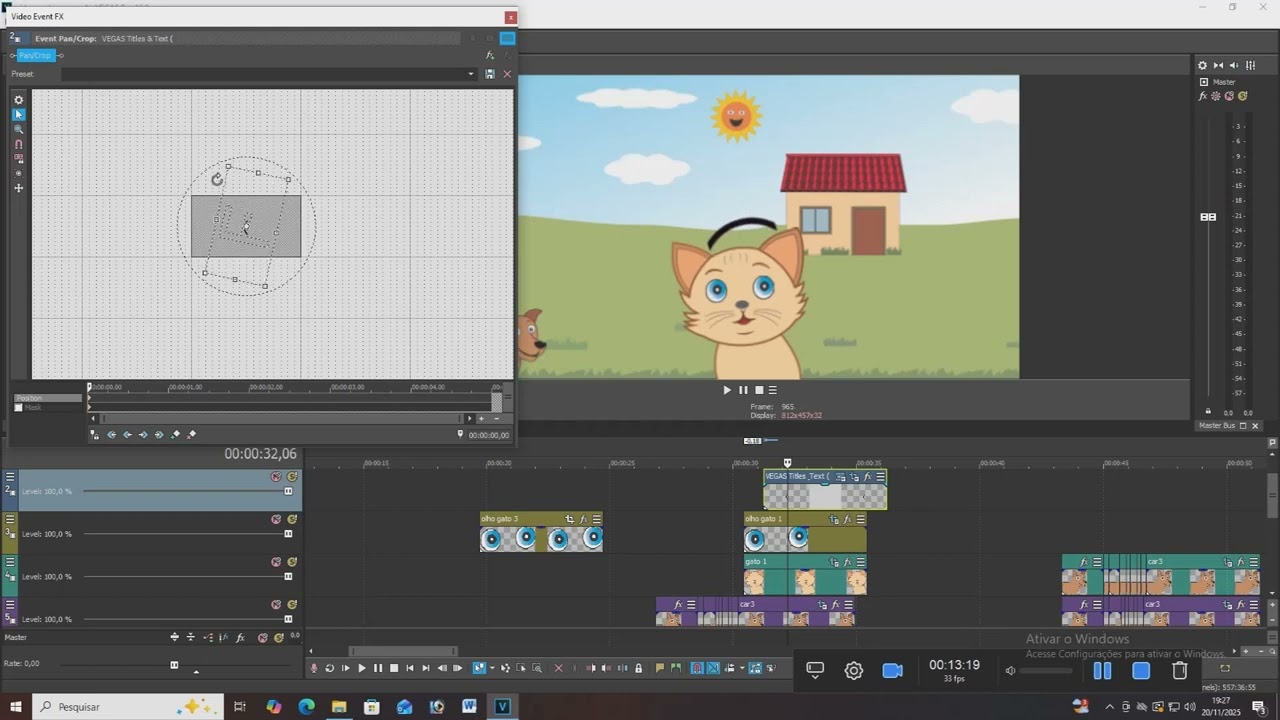The image size is (1280, 720).
Task: Select the zoom magnifier tool in Pan/Crop
Action: click(18, 129)
